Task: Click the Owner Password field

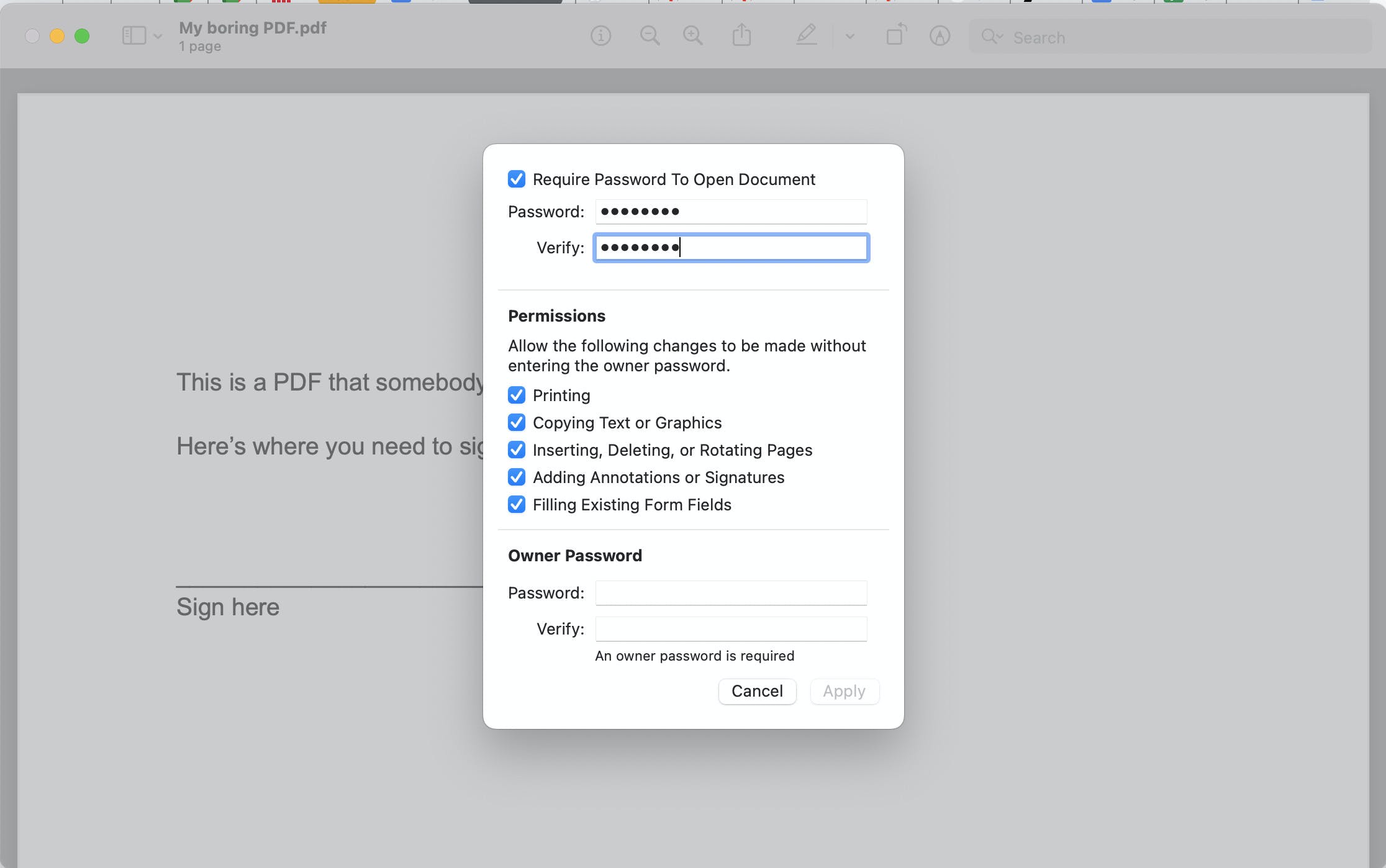Action: pyautogui.click(x=730, y=592)
